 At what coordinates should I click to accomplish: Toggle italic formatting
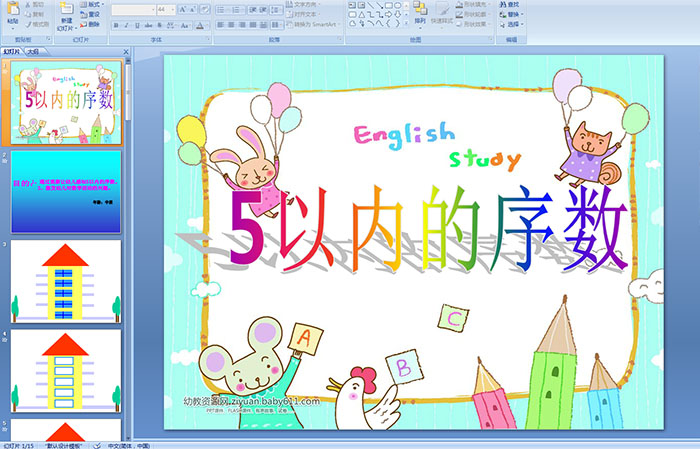(126, 25)
